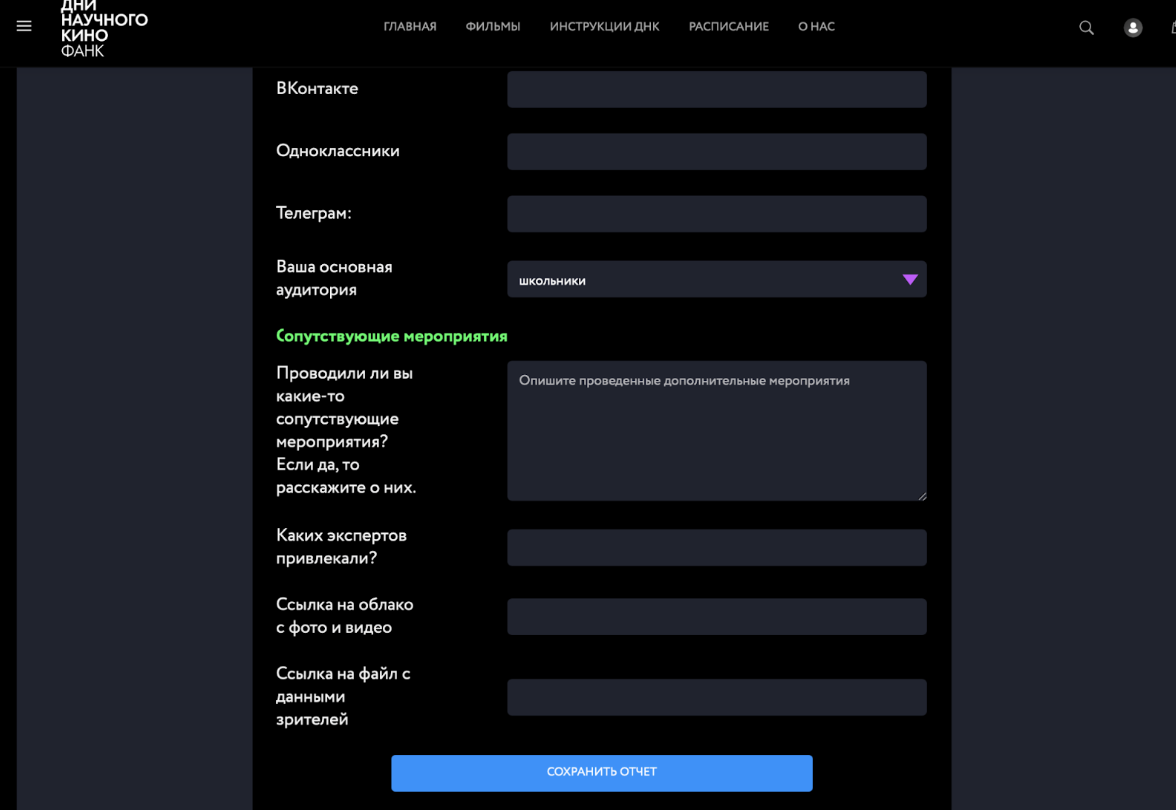Viewport: 1176px width, 810px height.
Task: Click the Телеграм input field
Action: (x=716, y=214)
